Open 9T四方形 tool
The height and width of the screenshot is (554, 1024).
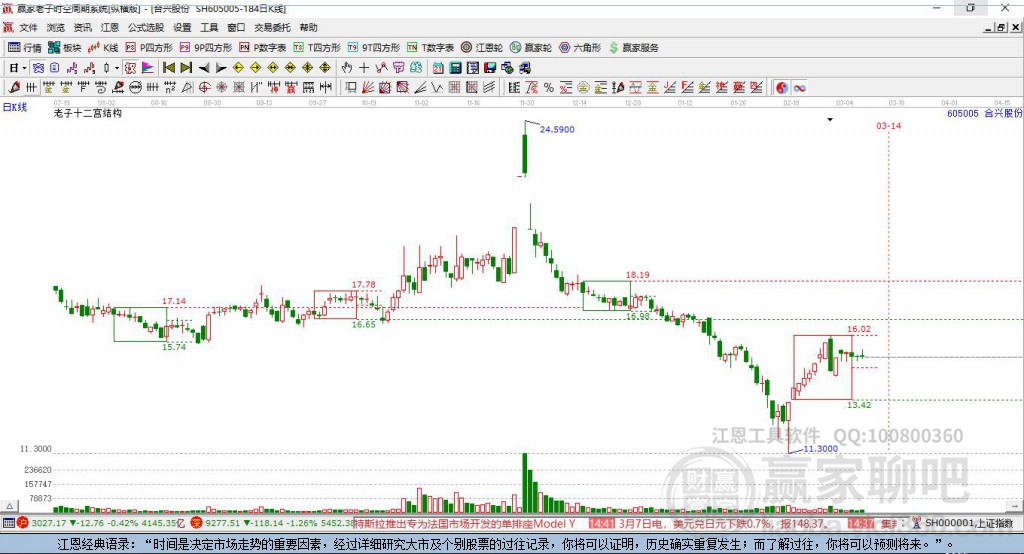pos(374,48)
